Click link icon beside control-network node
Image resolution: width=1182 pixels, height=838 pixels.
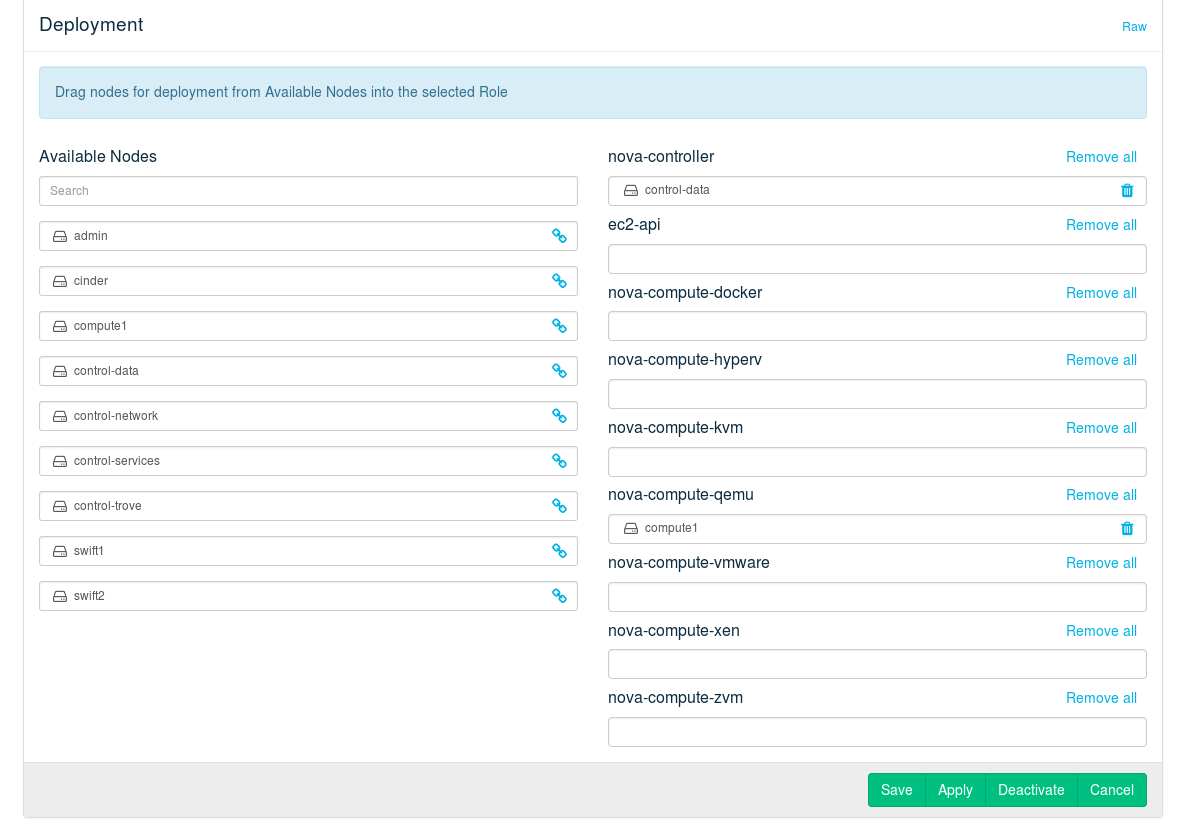(559, 416)
